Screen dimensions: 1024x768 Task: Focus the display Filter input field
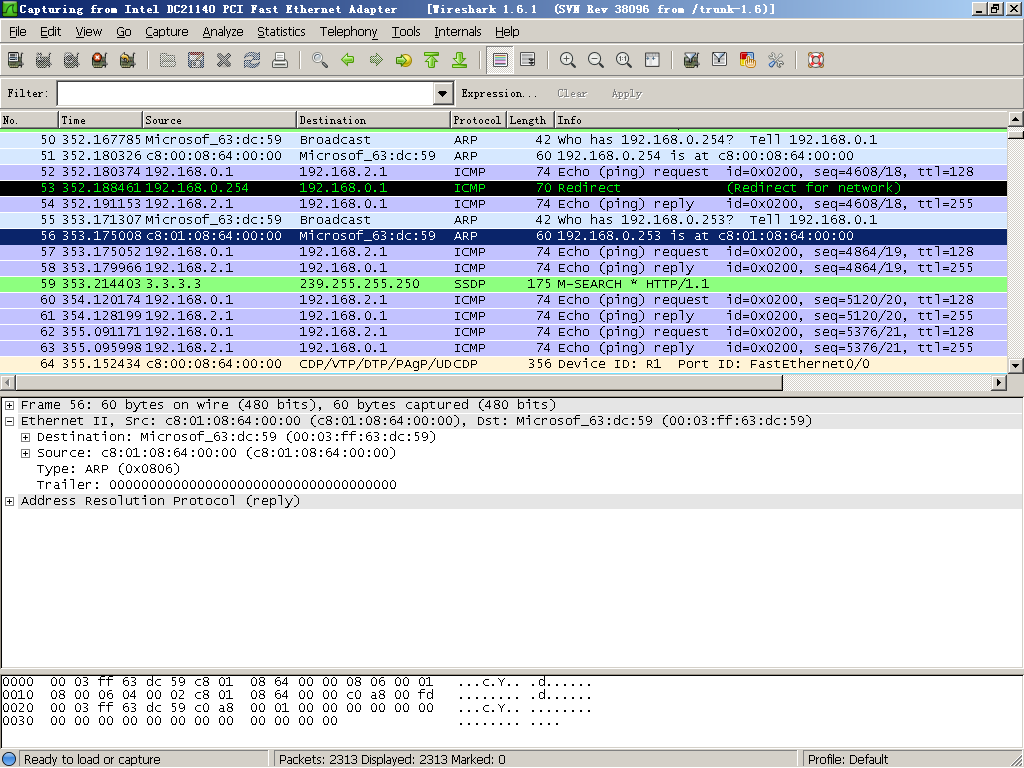coord(246,93)
